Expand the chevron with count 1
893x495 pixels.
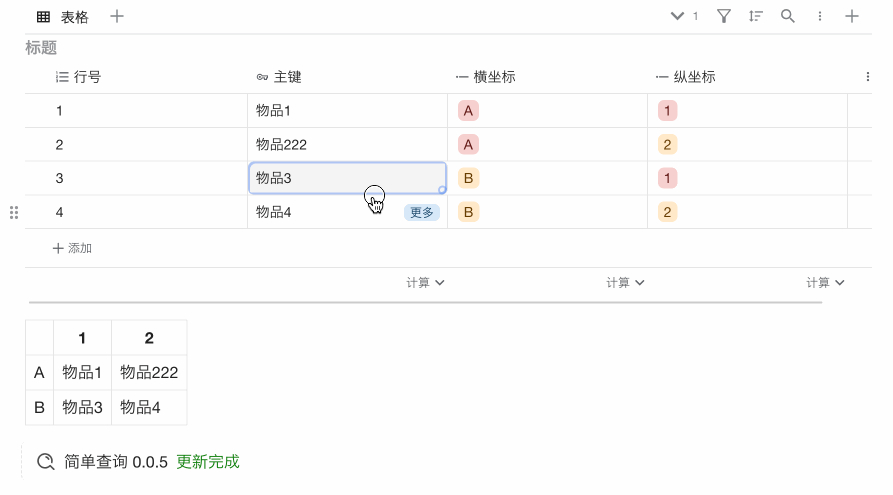(679, 16)
